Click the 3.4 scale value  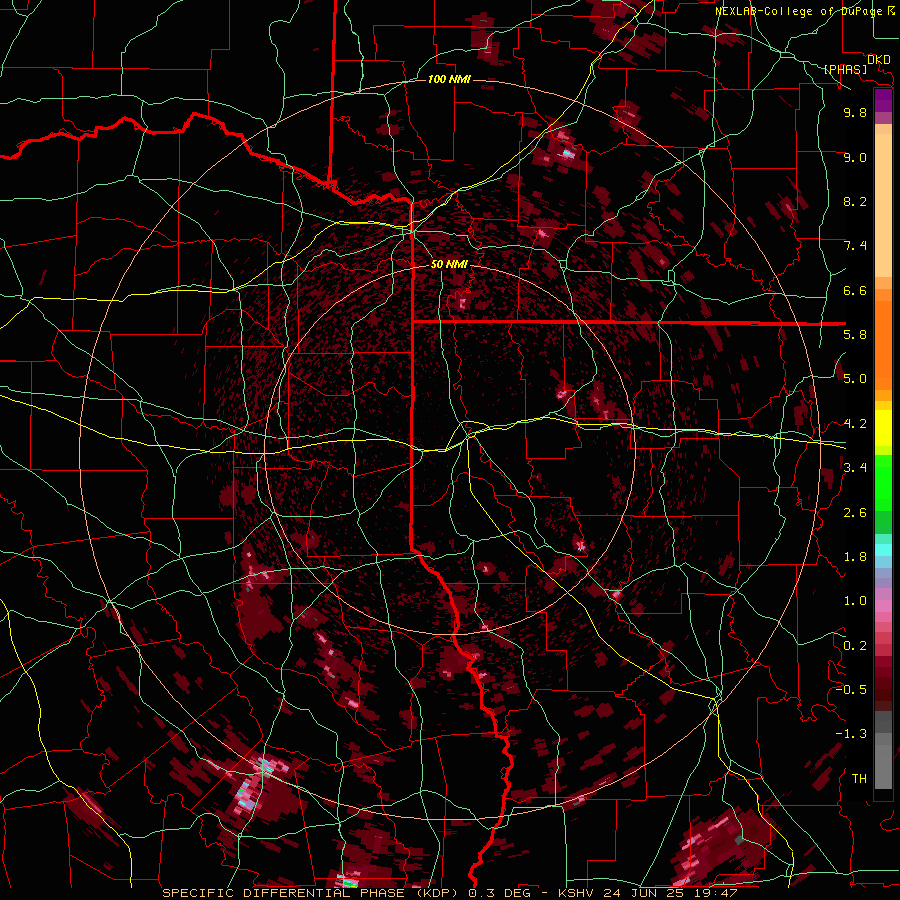[855, 467]
